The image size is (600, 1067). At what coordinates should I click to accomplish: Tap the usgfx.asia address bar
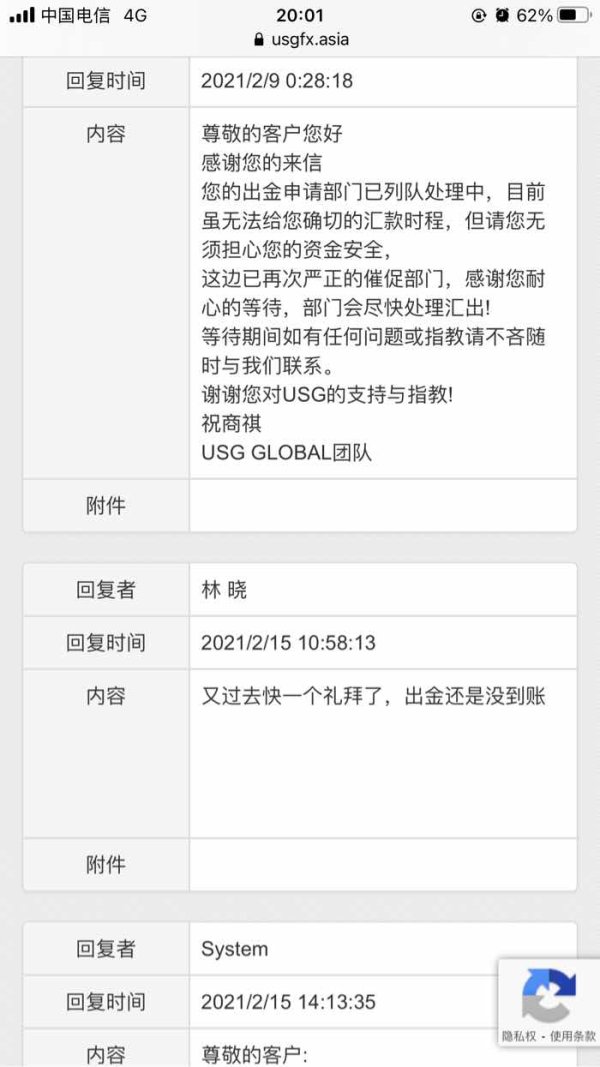(301, 39)
